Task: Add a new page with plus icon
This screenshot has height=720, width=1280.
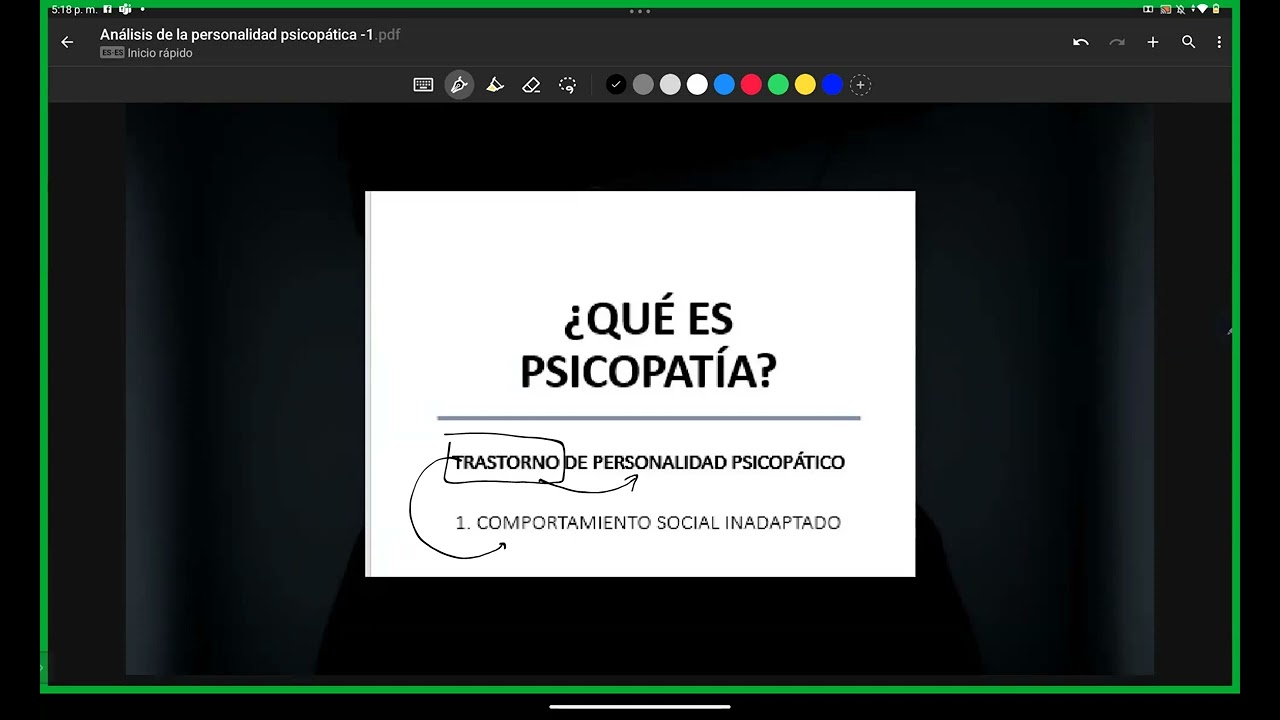Action: [1153, 42]
